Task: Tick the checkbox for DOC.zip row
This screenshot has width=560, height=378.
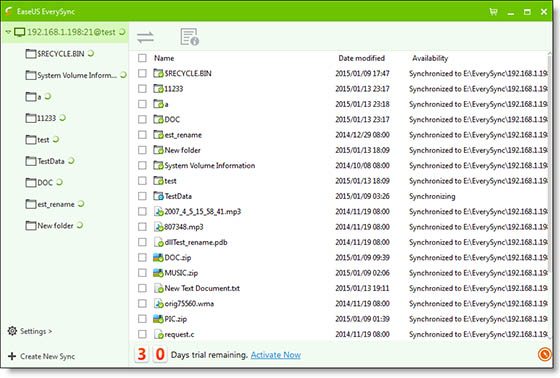Action: click(142, 257)
